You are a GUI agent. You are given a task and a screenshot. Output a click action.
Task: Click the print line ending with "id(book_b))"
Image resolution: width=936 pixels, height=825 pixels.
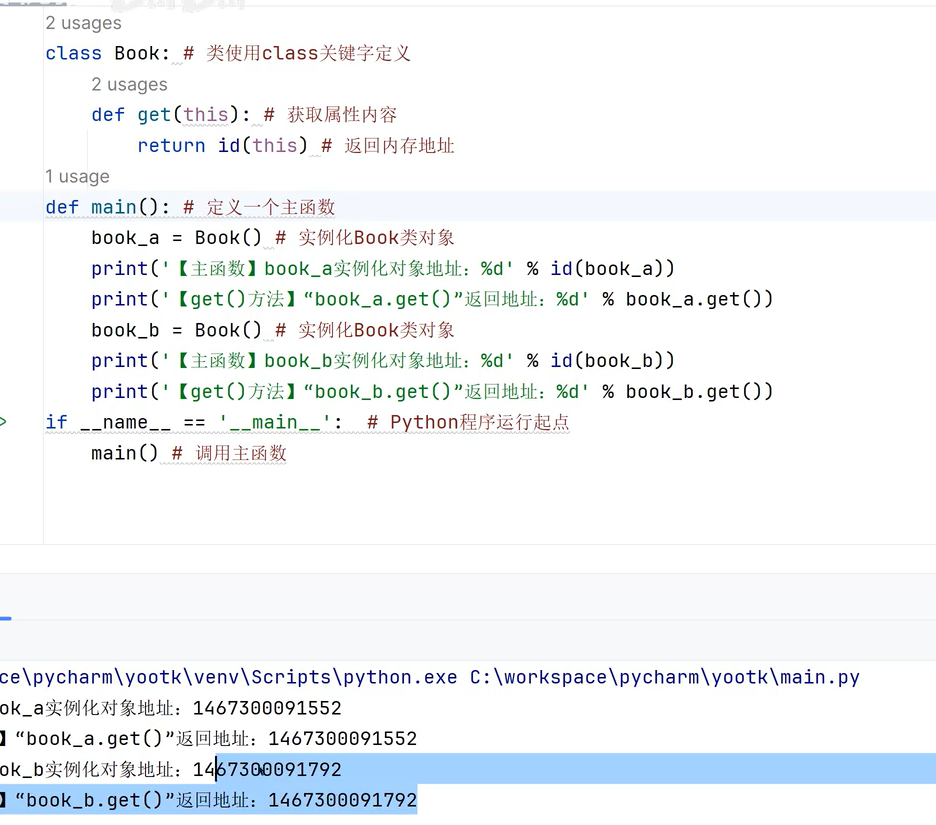[x=383, y=361]
